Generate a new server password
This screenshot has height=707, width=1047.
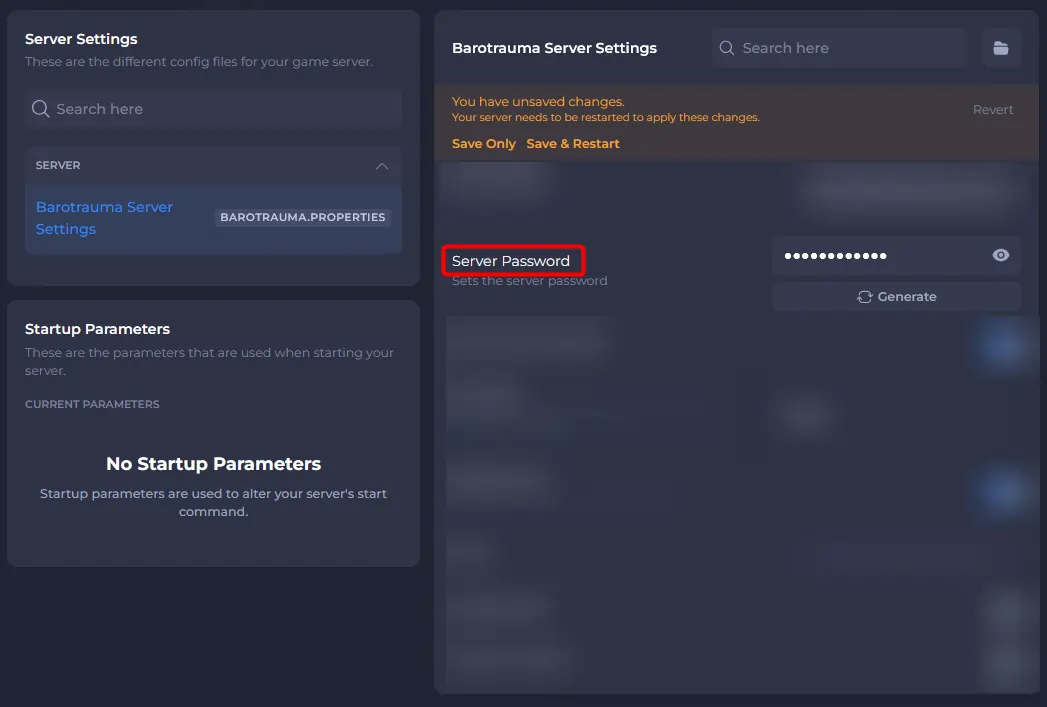tap(896, 296)
